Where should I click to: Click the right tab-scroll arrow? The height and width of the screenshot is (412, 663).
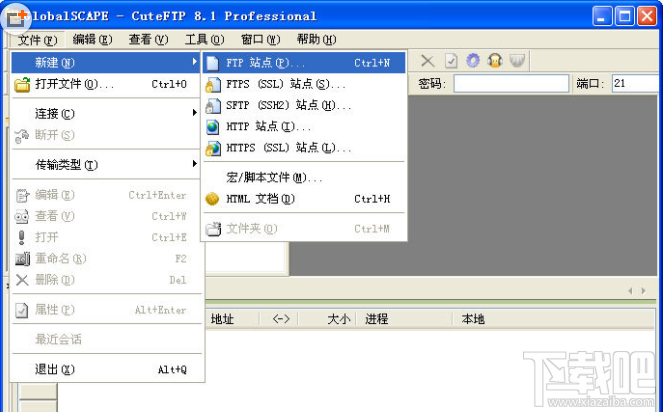pos(644,291)
